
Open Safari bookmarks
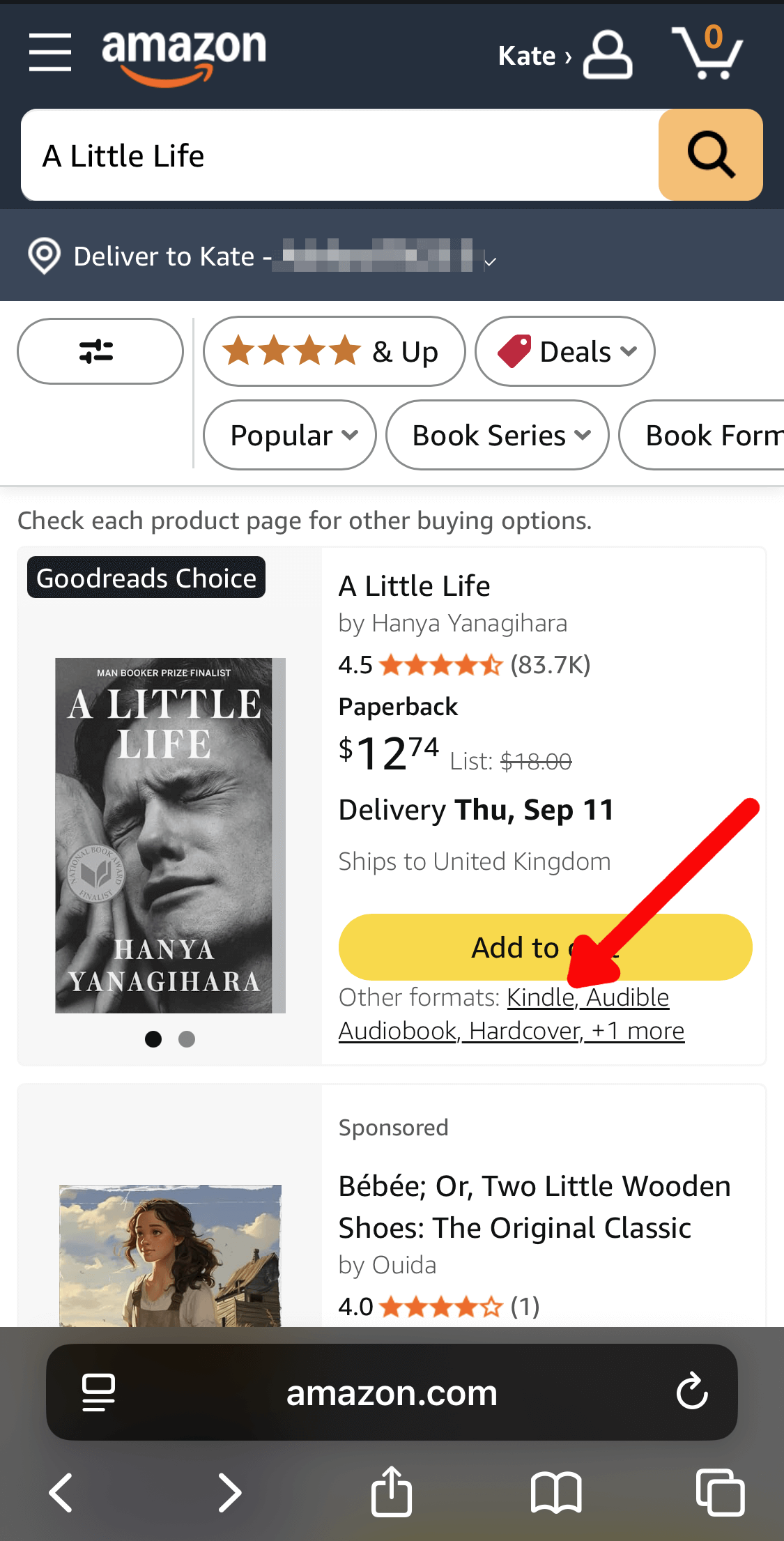pos(555,1492)
